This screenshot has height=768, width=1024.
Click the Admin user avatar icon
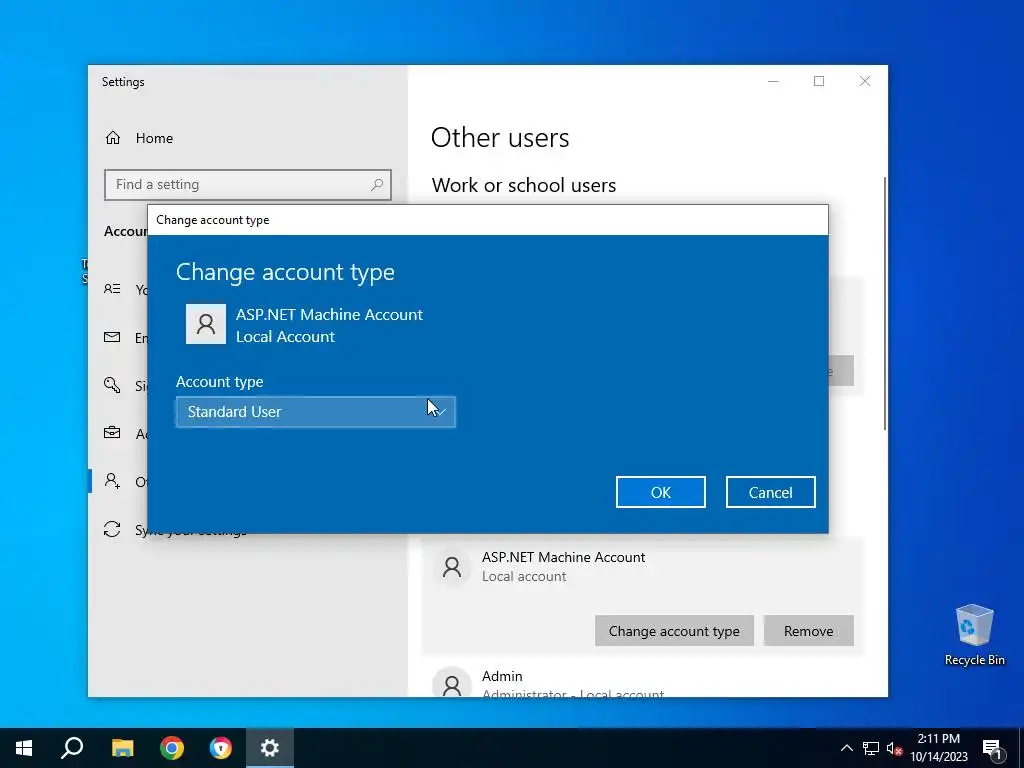coord(452,682)
